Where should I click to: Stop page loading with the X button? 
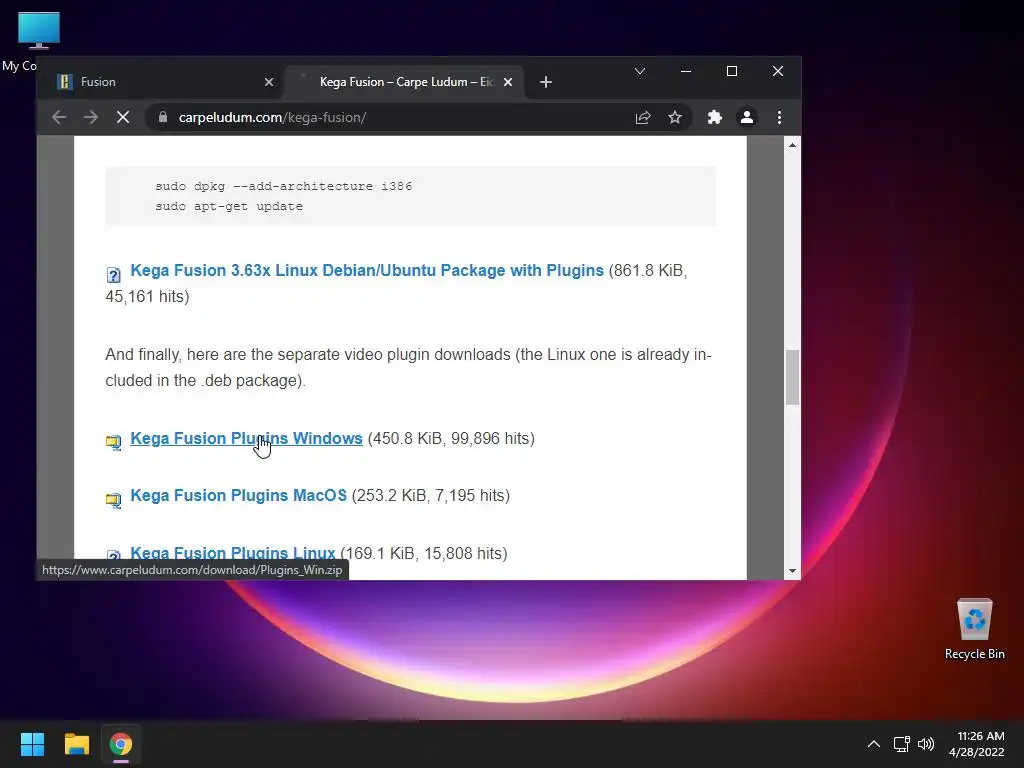click(x=123, y=118)
